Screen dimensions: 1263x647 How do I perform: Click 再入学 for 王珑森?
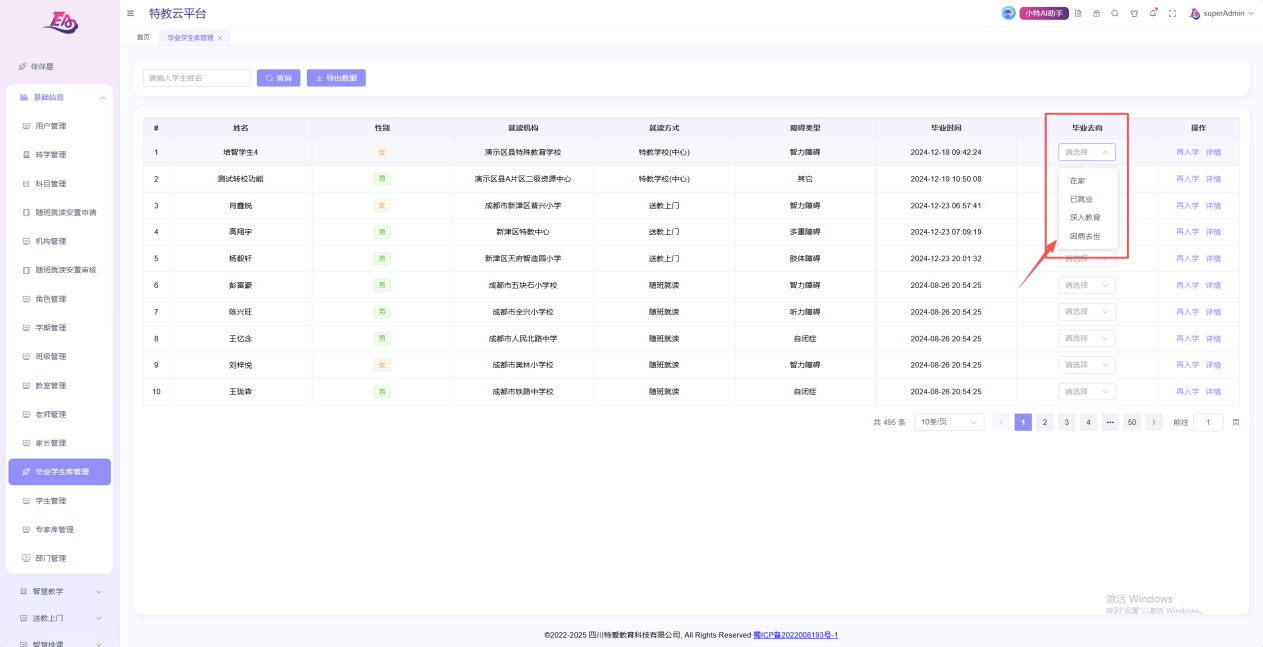tap(1187, 391)
